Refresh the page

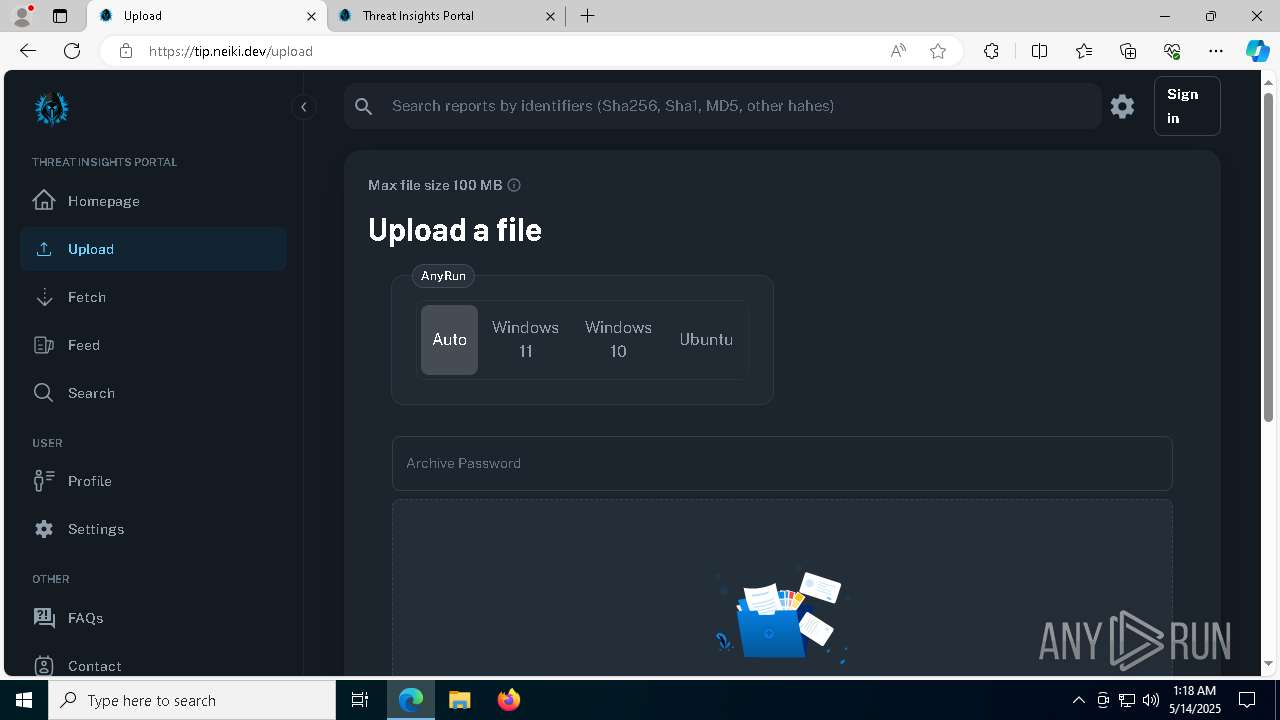pos(72,51)
